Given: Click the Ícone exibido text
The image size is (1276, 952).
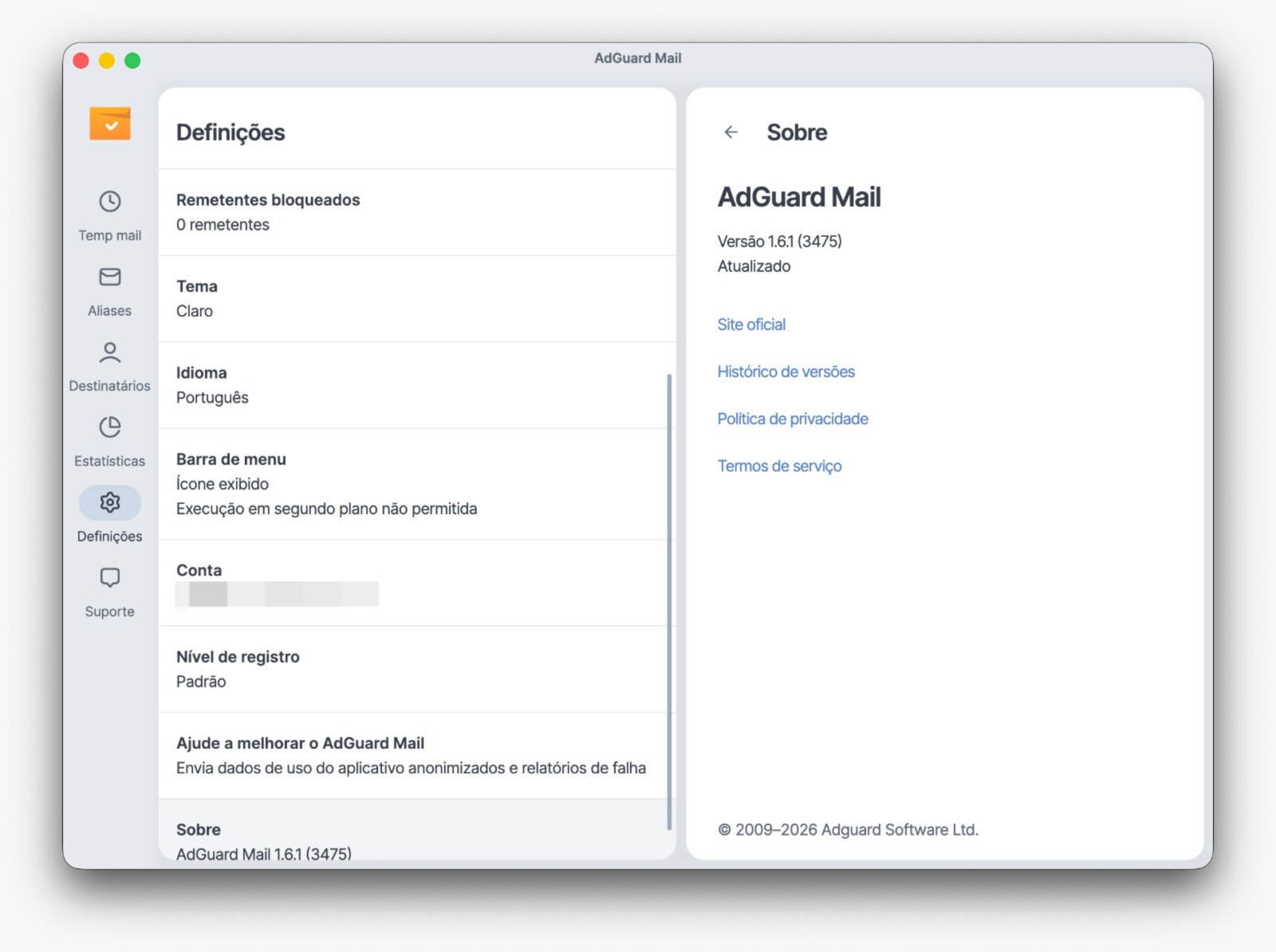Looking at the screenshot, I should click(x=223, y=484).
